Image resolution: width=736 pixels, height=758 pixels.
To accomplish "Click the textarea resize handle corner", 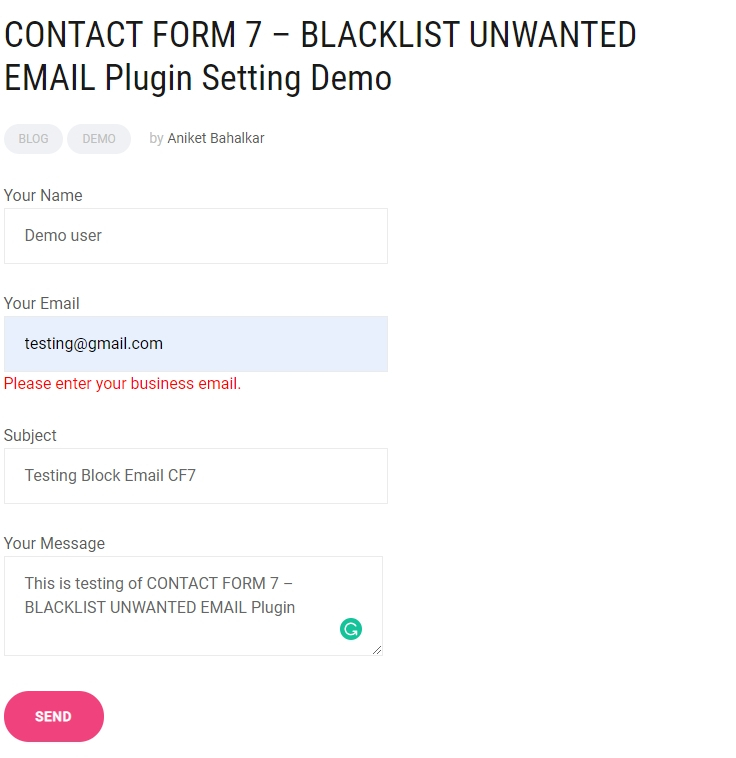I will (x=377, y=650).
